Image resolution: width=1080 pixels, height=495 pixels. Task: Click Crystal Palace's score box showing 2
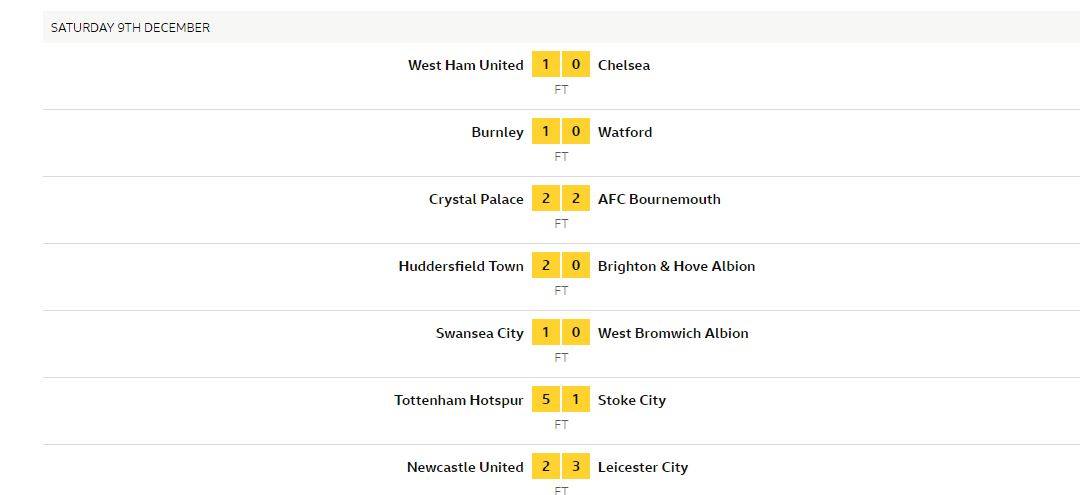[x=546, y=198]
